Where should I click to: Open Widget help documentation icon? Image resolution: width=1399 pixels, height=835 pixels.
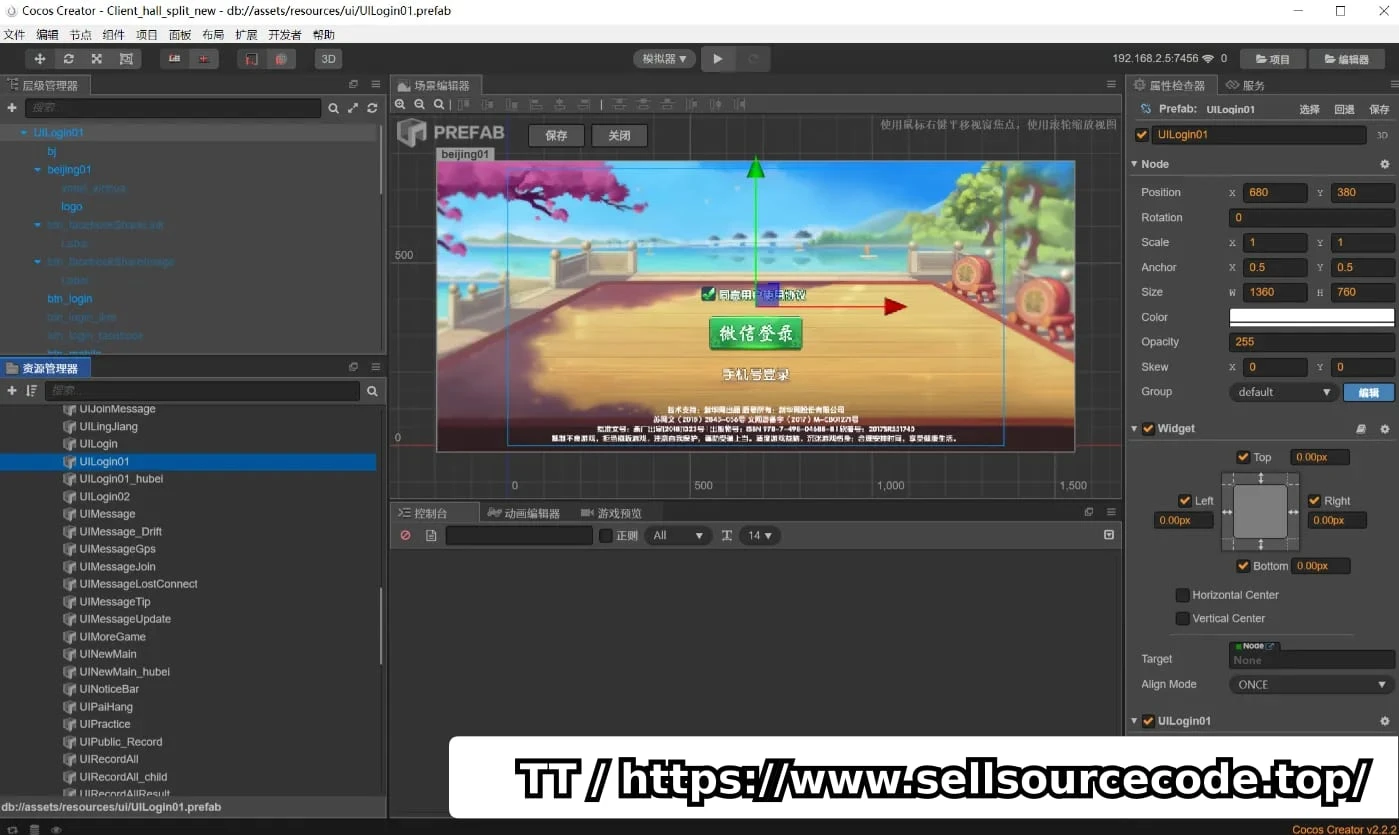click(x=1361, y=429)
